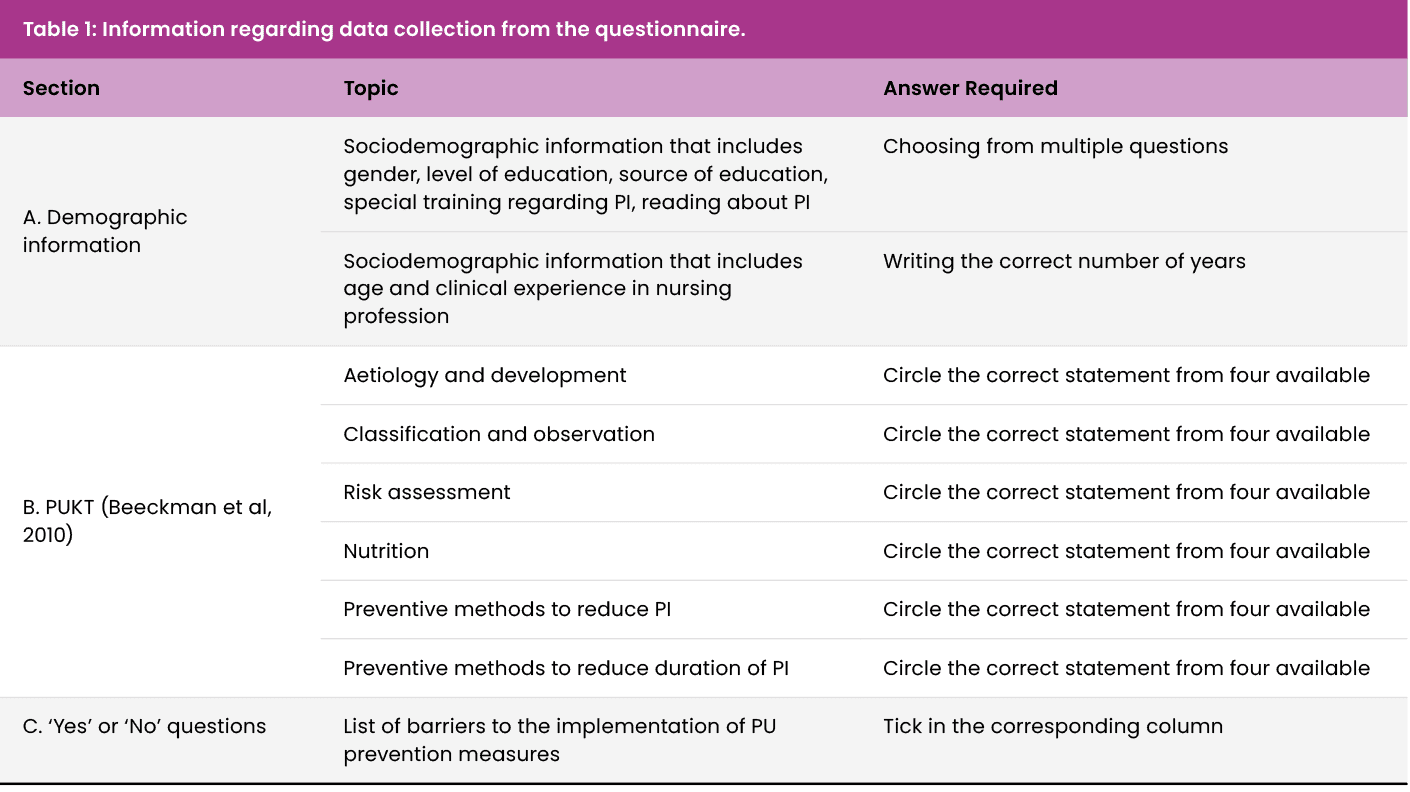The width and height of the screenshot is (1410, 792).
Task: Click the Answer Required column header
Action: pos(970,88)
